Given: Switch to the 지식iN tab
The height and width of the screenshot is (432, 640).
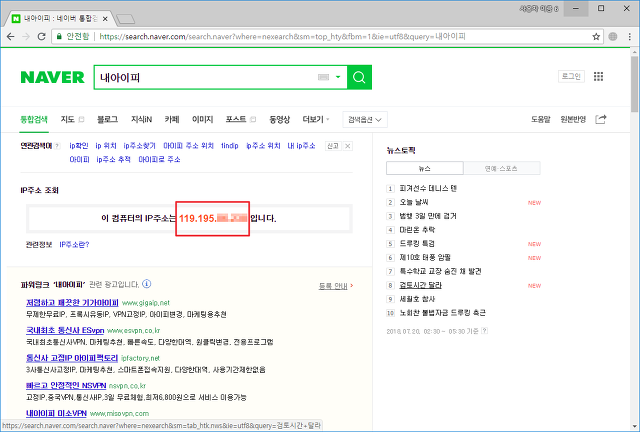Looking at the screenshot, I should (141, 119).
